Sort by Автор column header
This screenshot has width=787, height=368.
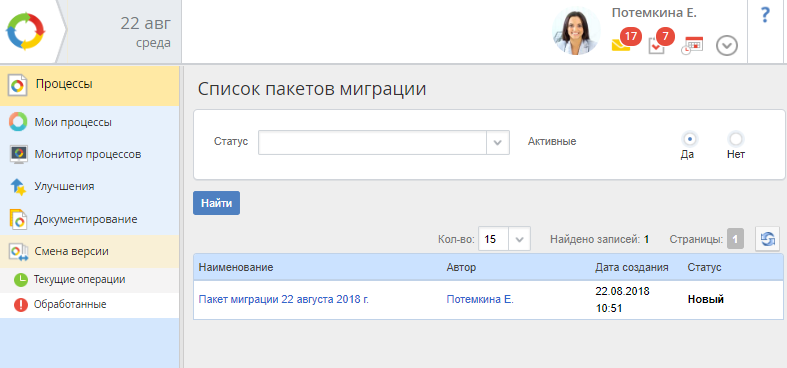tap(461, 268)
